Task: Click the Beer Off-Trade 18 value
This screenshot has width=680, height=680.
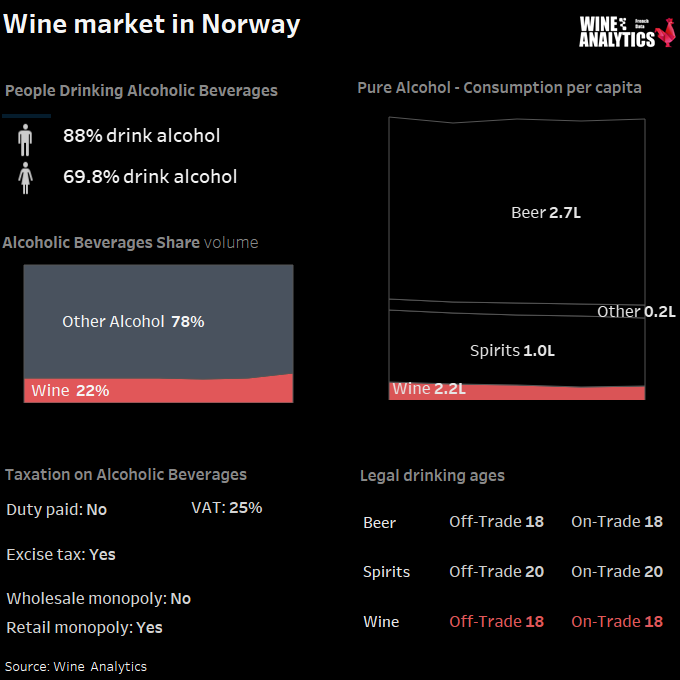Action: pos(497,521)
